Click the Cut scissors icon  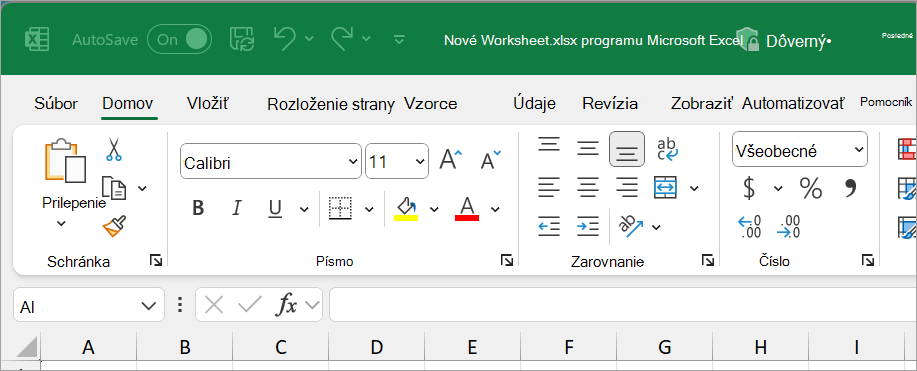coord(113,149)
